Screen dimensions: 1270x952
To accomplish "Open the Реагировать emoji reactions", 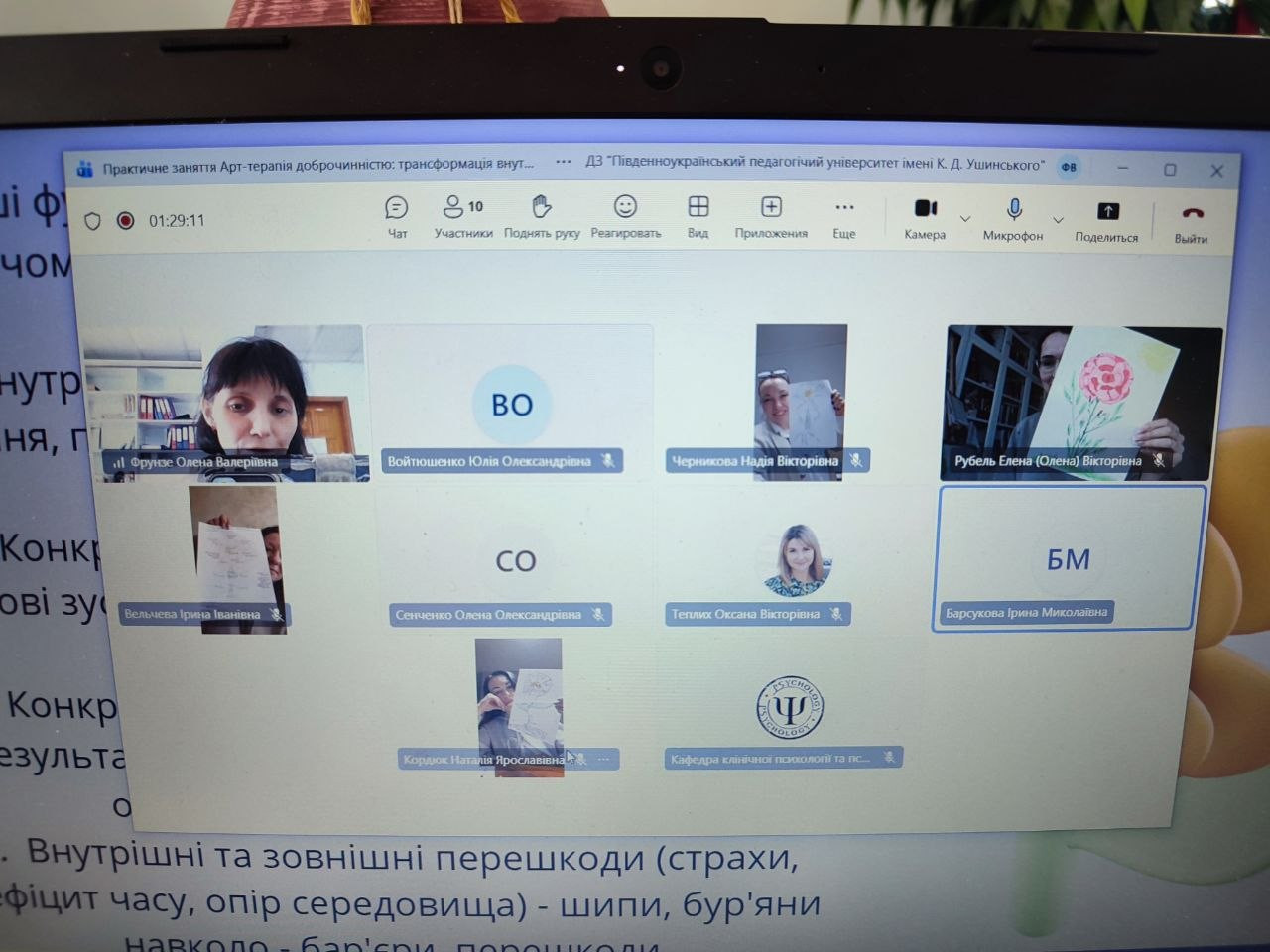I will pos(625,215).
